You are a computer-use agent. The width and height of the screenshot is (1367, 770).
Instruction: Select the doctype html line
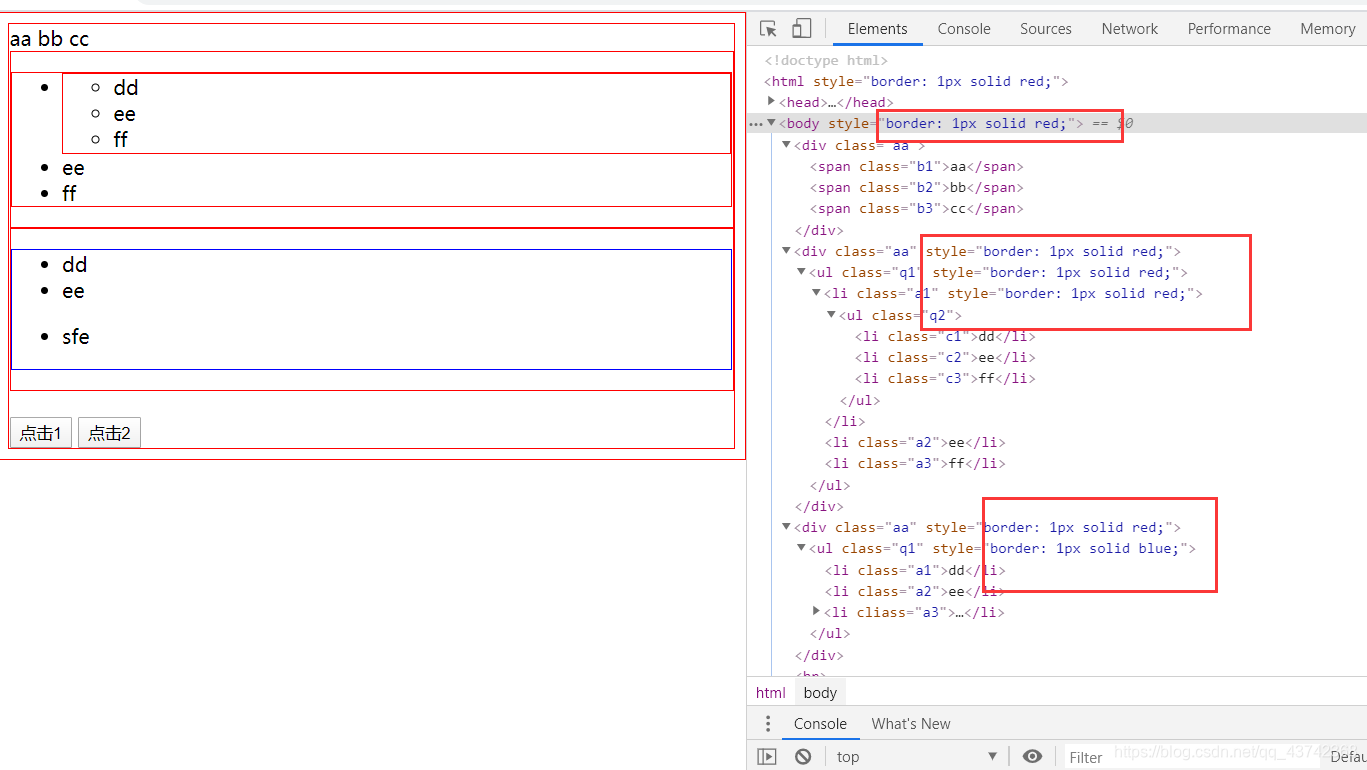pyautogui.click(x=826, y=60)
